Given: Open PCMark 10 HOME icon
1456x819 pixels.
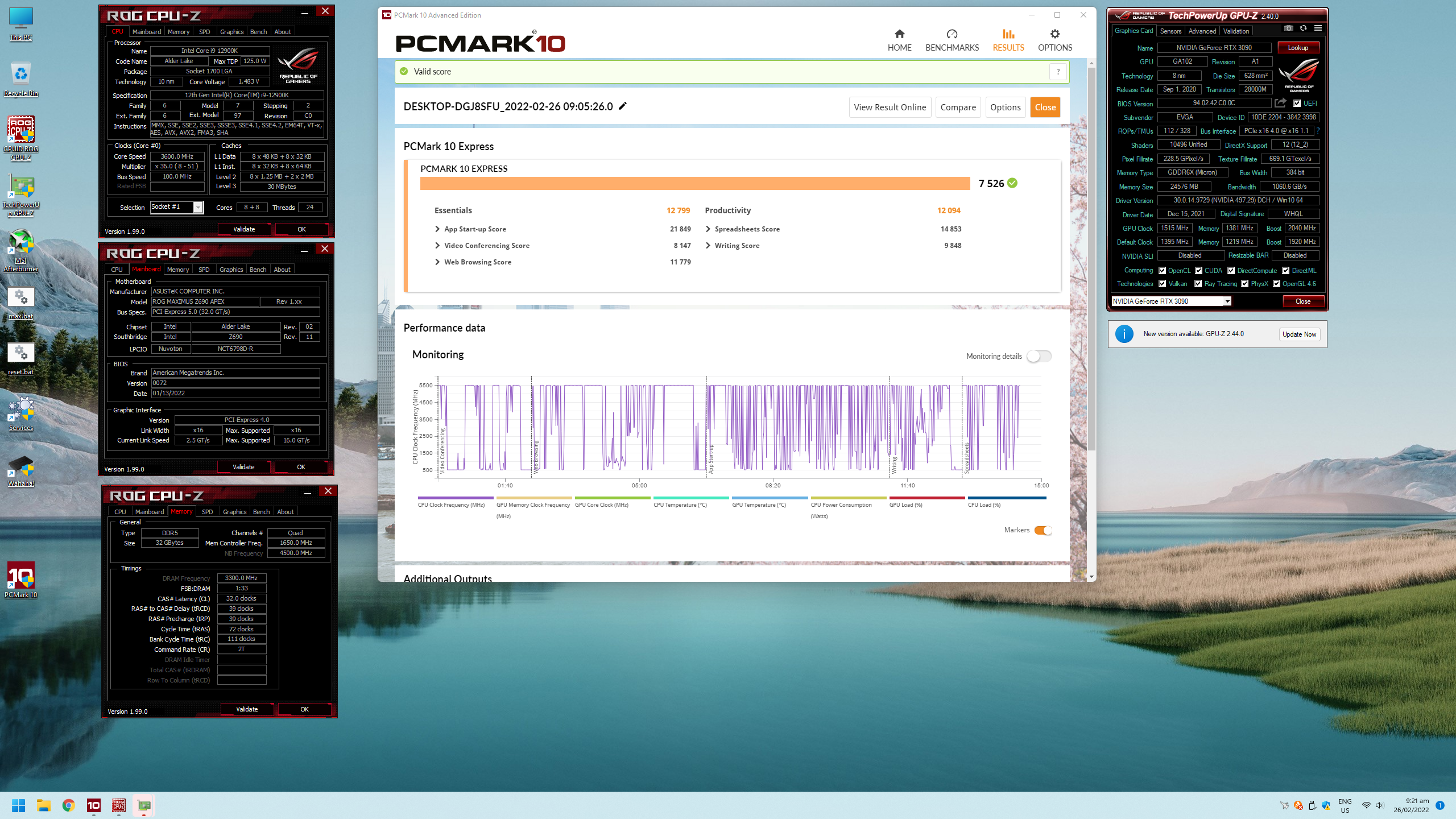Looking at the screenshot, I should pyautogui.click(x=899, y=34).
